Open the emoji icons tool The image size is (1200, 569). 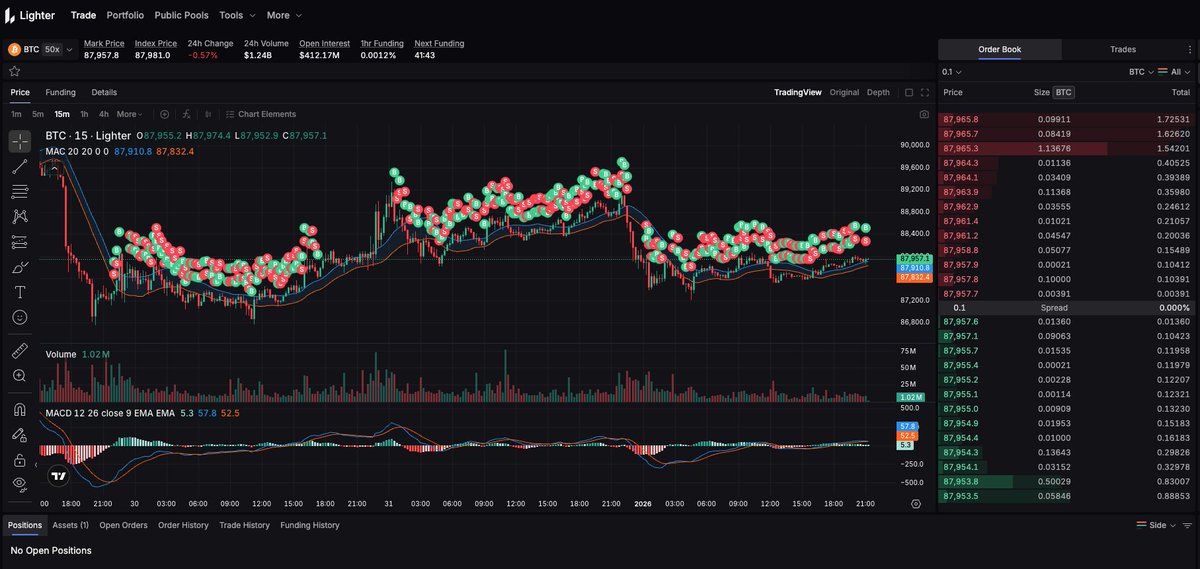tap(19, 316)
